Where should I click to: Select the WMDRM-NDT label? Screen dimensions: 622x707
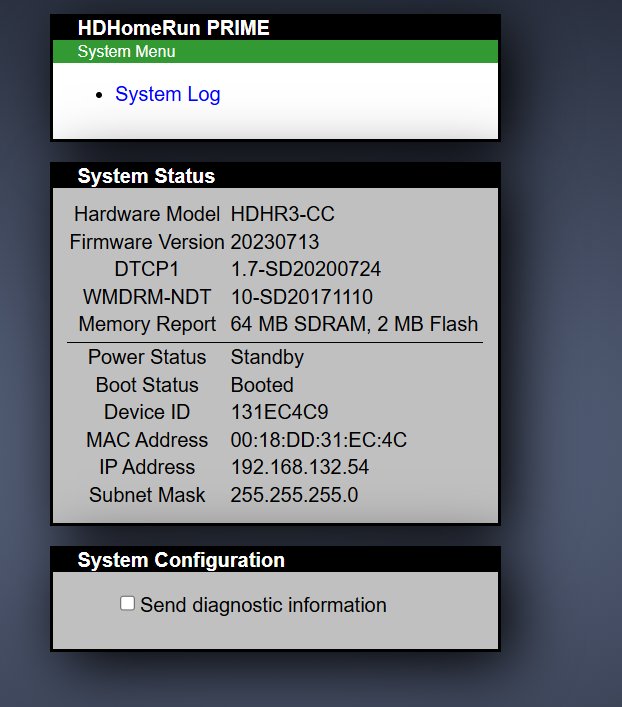(147, 297)
